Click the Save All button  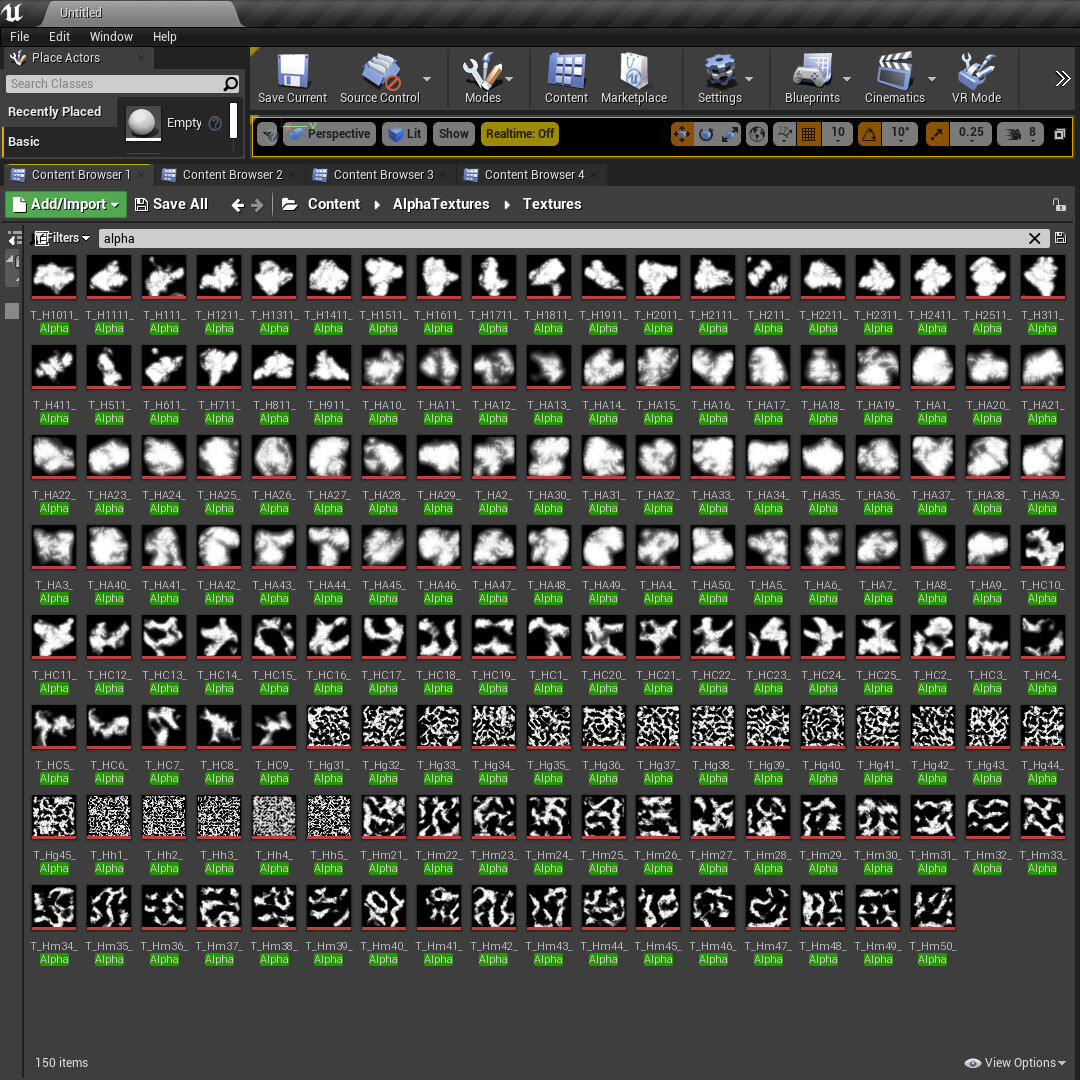[x=171, y=205]
